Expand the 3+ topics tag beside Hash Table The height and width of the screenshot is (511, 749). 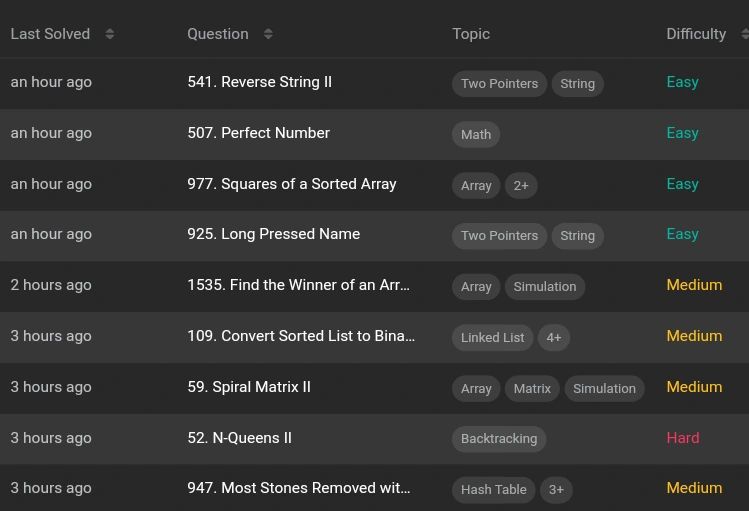pyautogui.click(x=556, y=490)
